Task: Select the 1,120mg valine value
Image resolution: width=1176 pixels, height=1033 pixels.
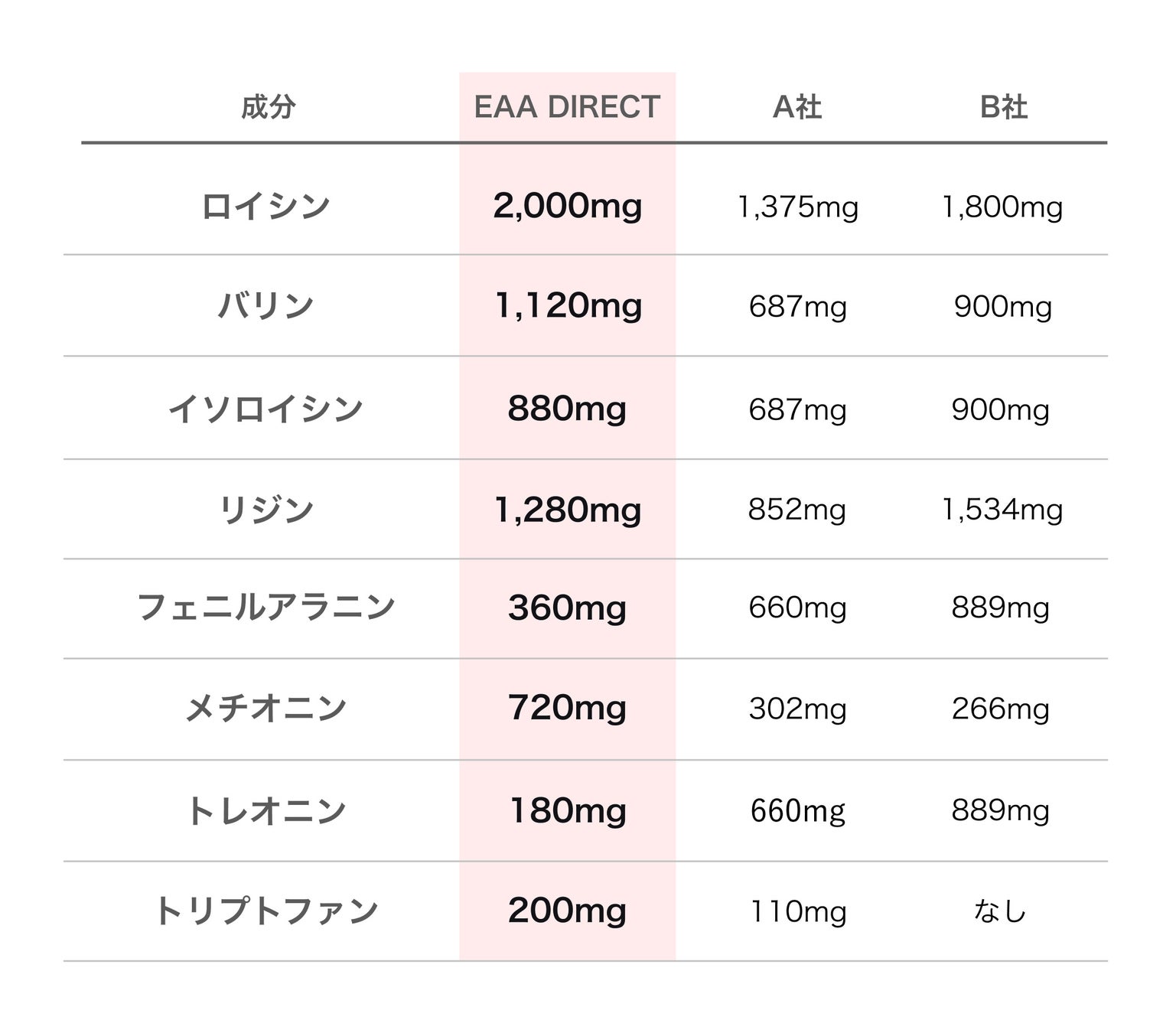Action: point(567,306)
